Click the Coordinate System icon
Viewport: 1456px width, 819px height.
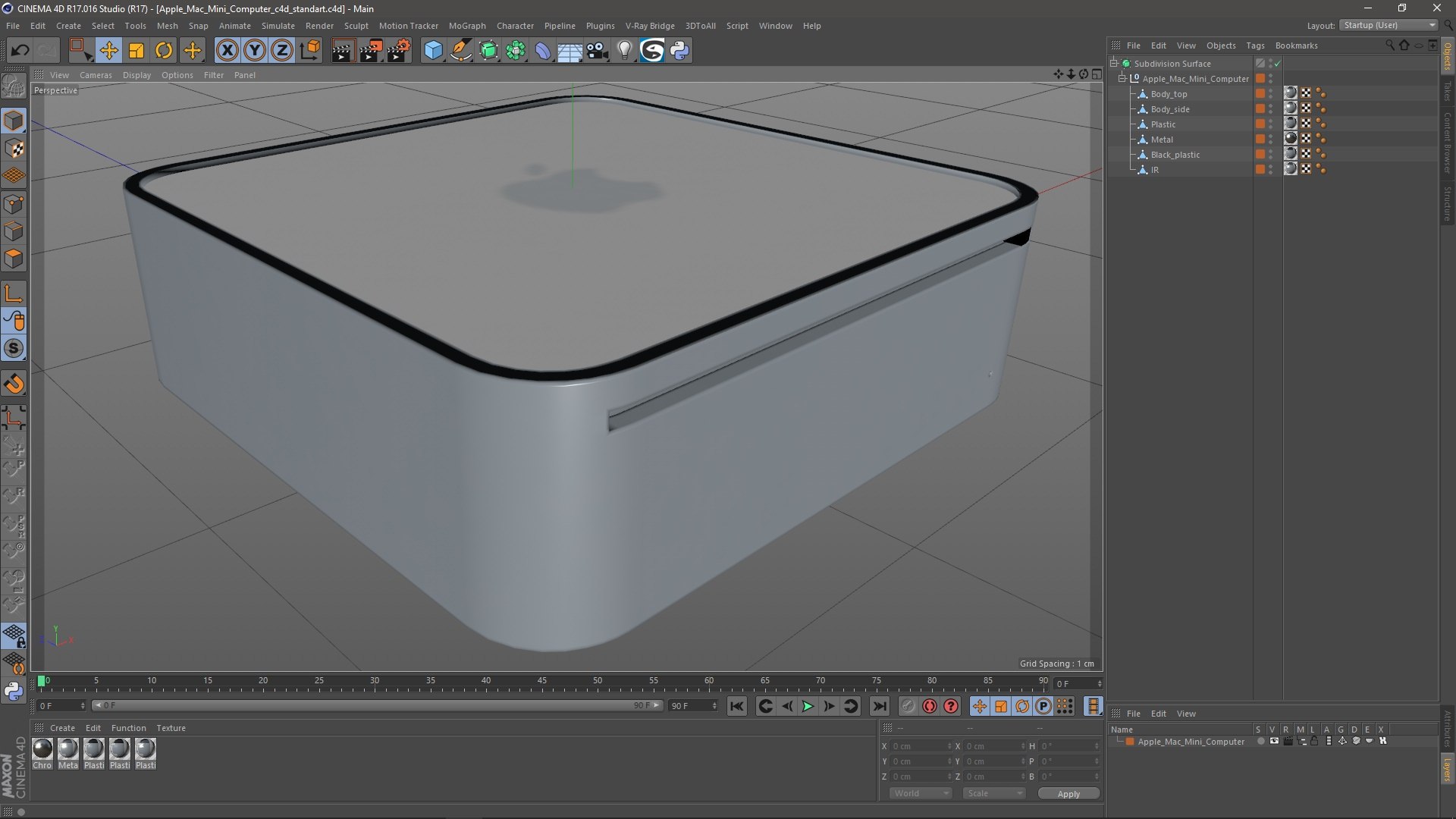tap(310, 51)
